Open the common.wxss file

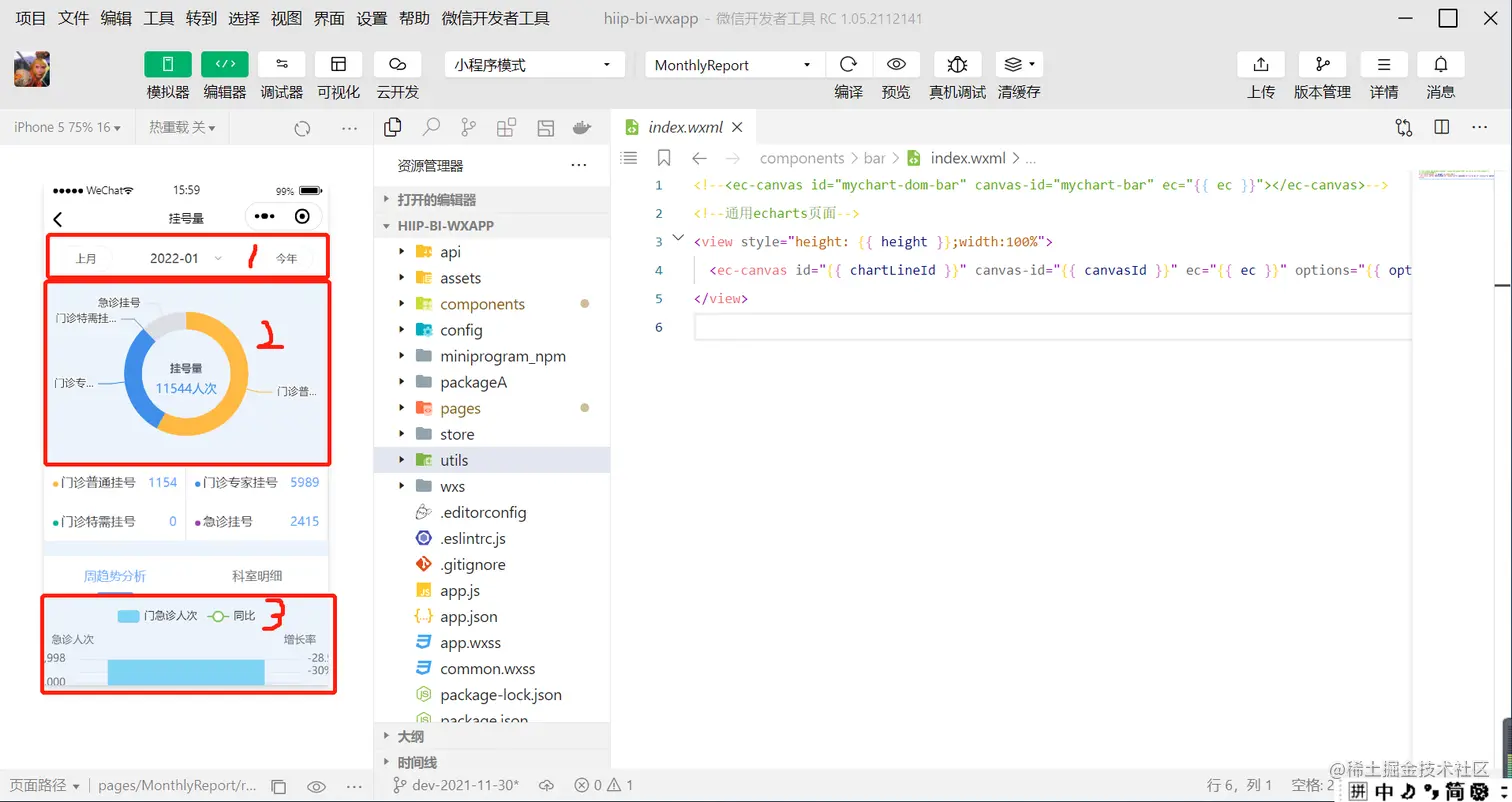[x=492, y=668]
